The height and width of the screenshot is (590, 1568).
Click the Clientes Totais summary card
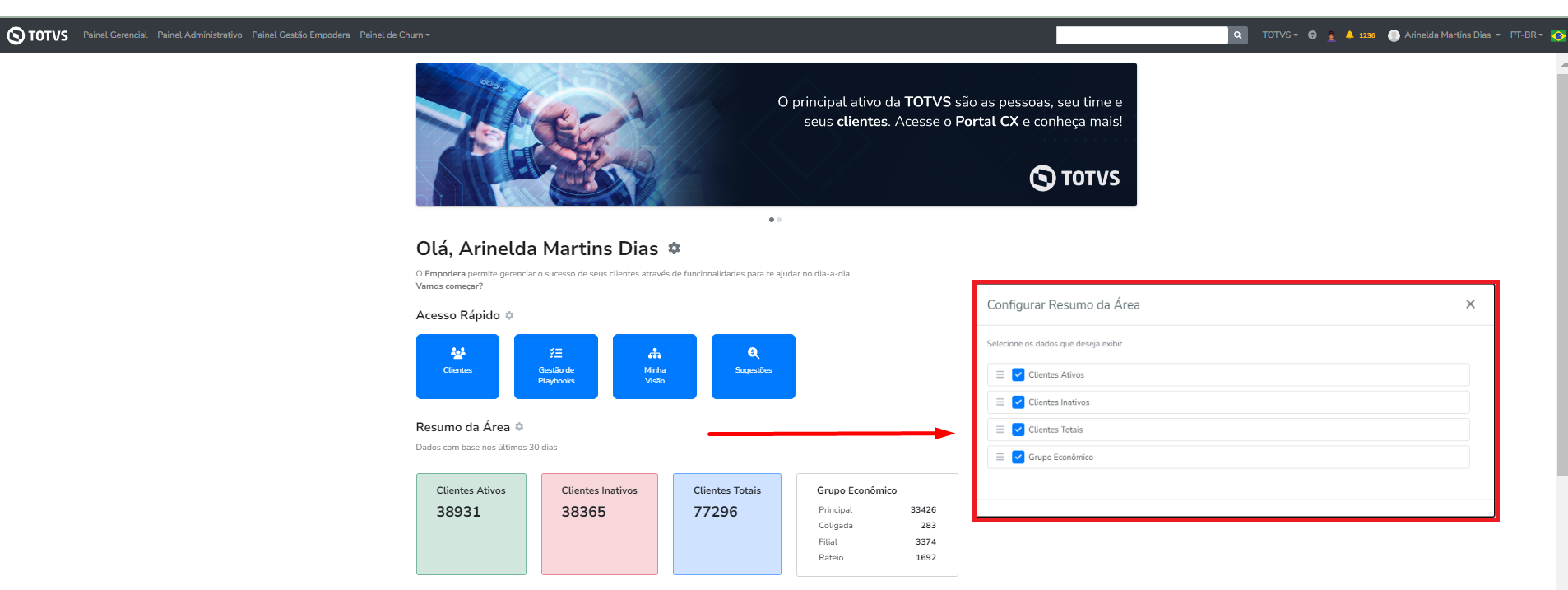[727, 524]
